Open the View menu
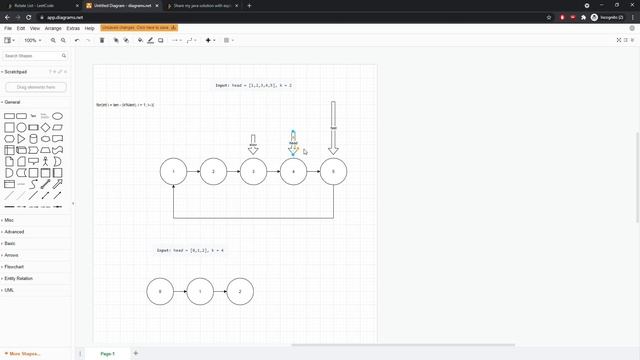 (35, 28)
